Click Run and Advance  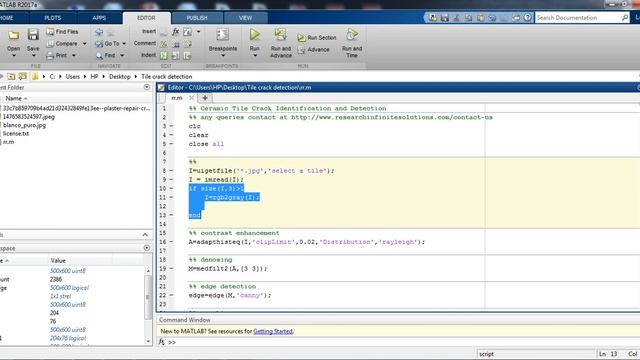click(281, 43)
